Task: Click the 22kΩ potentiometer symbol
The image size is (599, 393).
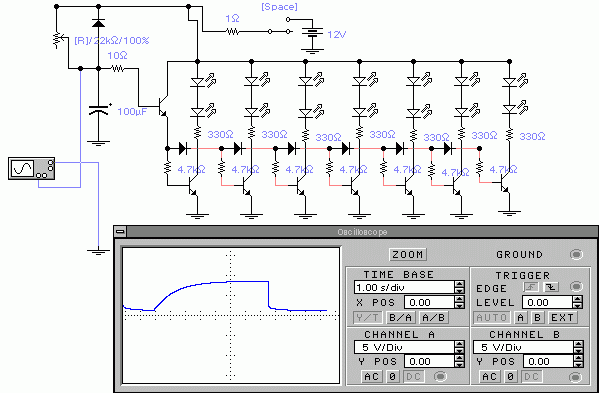Action: point(58,40)
